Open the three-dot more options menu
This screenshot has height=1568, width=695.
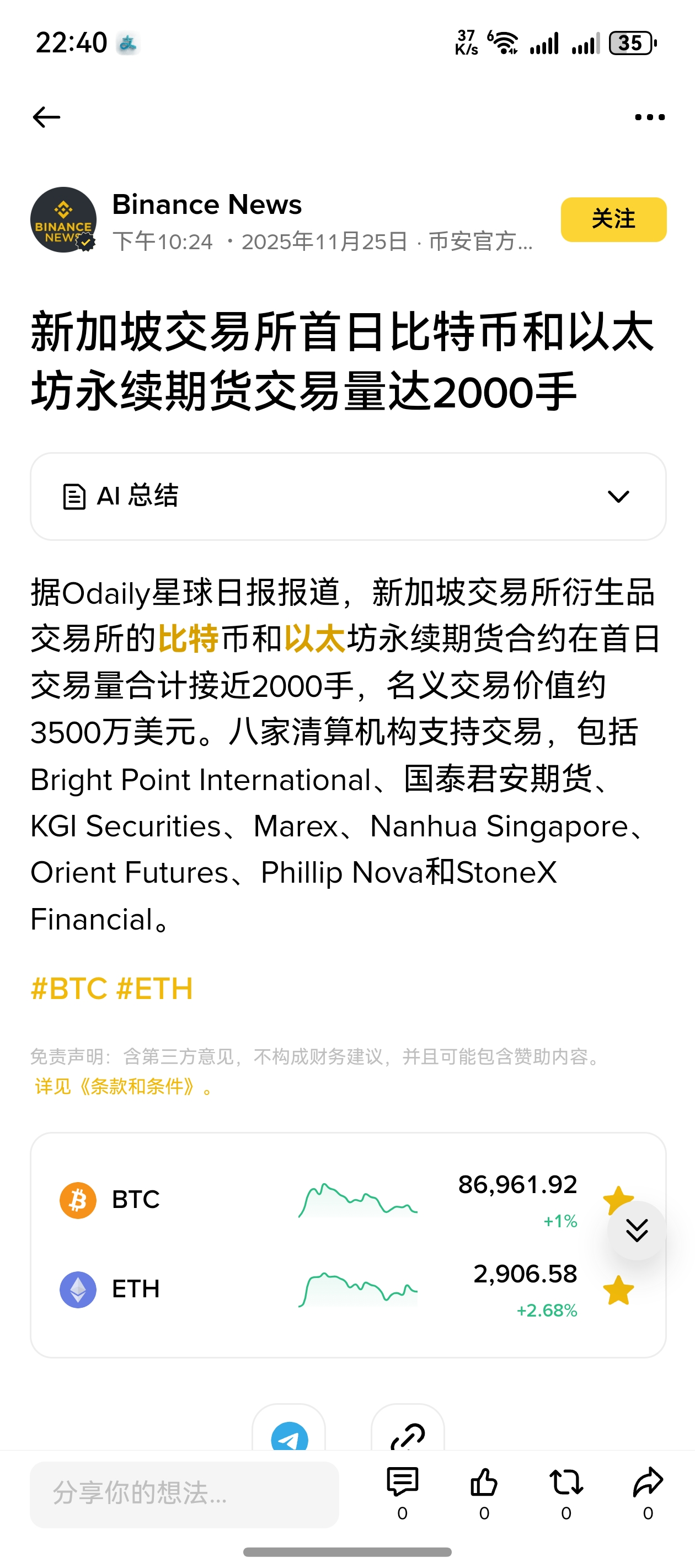point(649,117)
